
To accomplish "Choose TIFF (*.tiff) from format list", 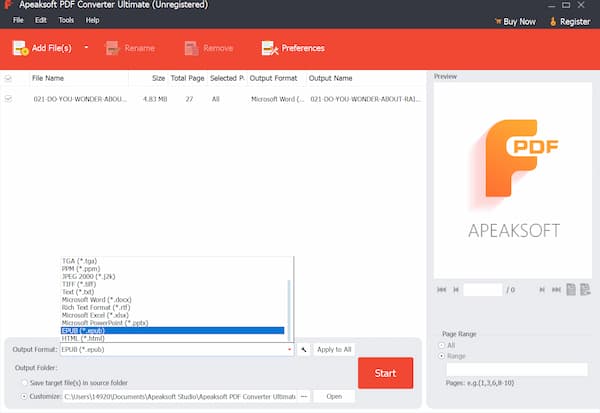I will 173,284.
